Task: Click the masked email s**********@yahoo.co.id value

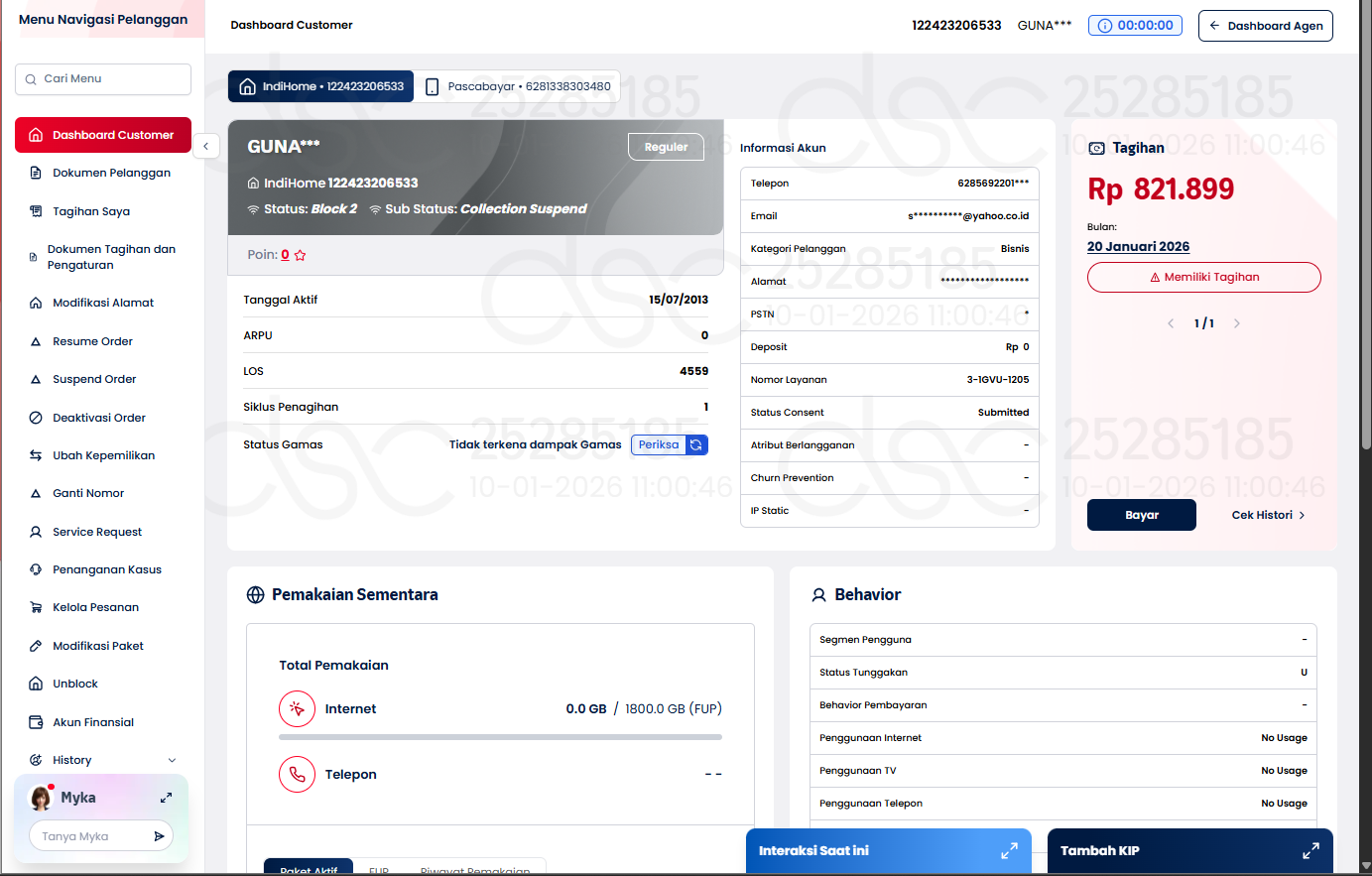Action: [x=968, y=216]
